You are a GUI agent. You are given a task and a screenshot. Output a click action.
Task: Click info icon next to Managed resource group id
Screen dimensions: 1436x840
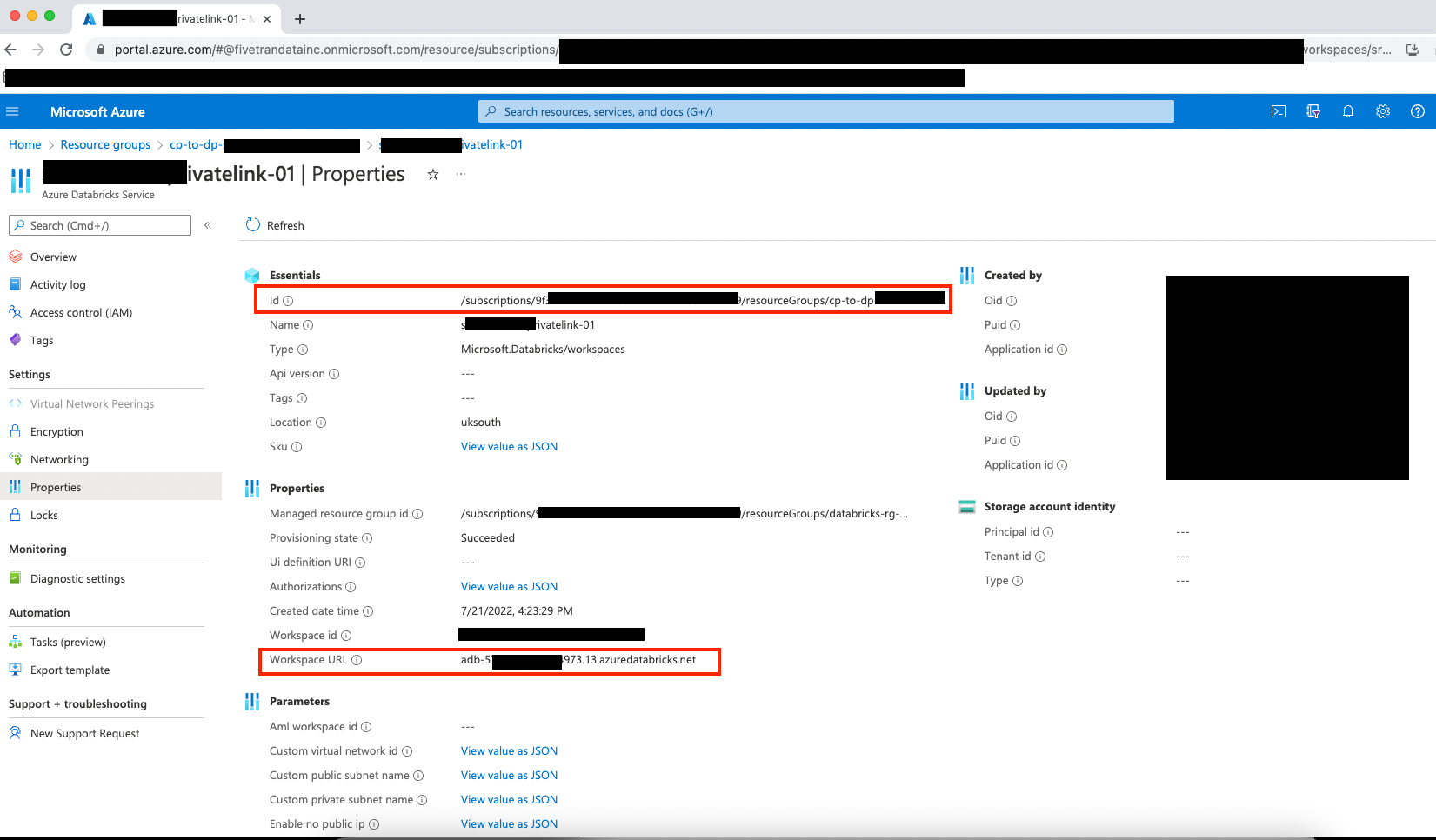(x=417, y=514)
